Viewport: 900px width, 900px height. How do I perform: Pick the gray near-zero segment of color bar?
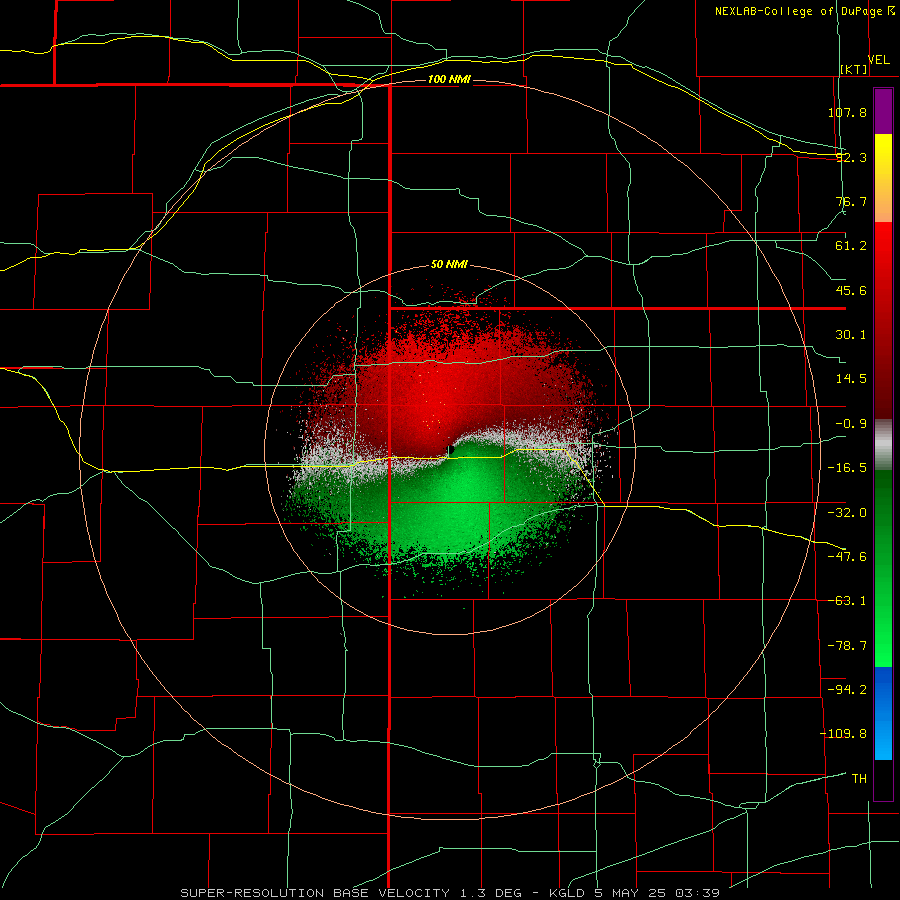click(883, 444)
